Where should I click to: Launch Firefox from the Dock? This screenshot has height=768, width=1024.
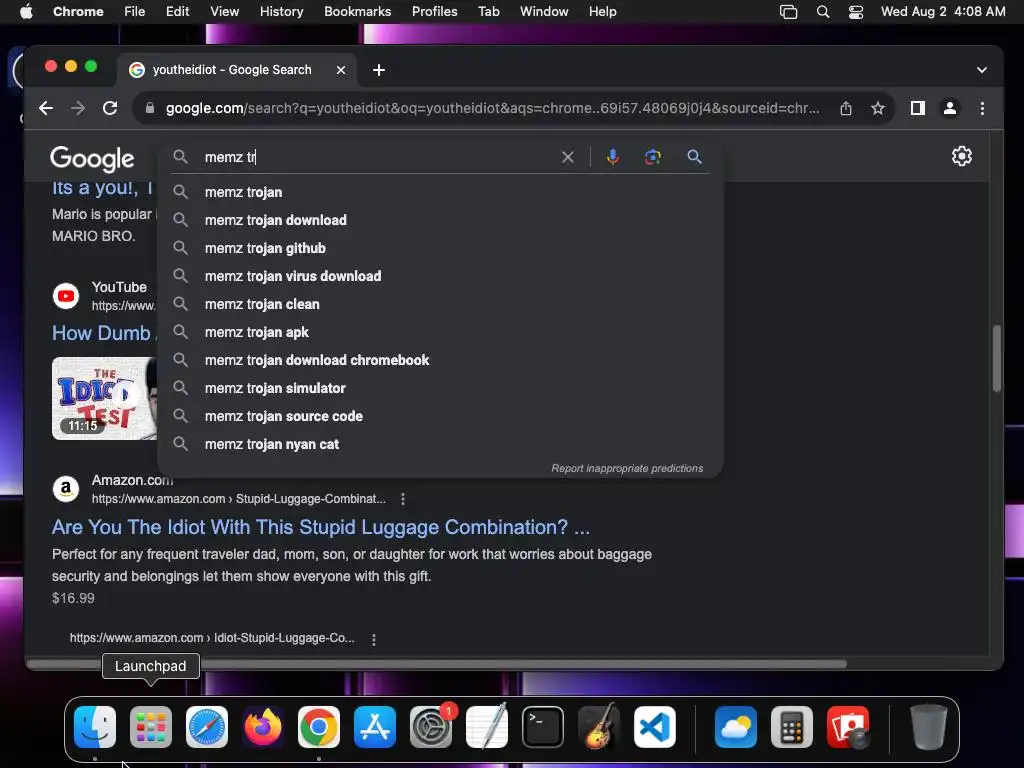263,727
